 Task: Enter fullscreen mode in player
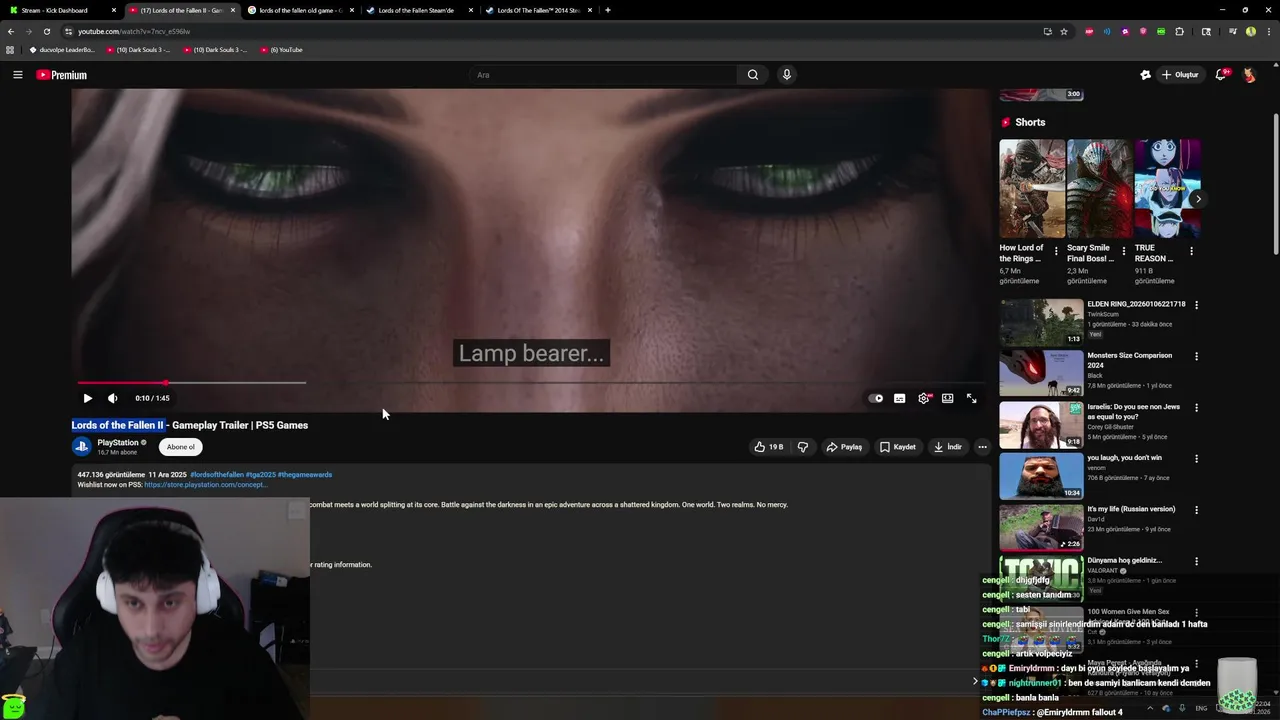coord(971,398)
